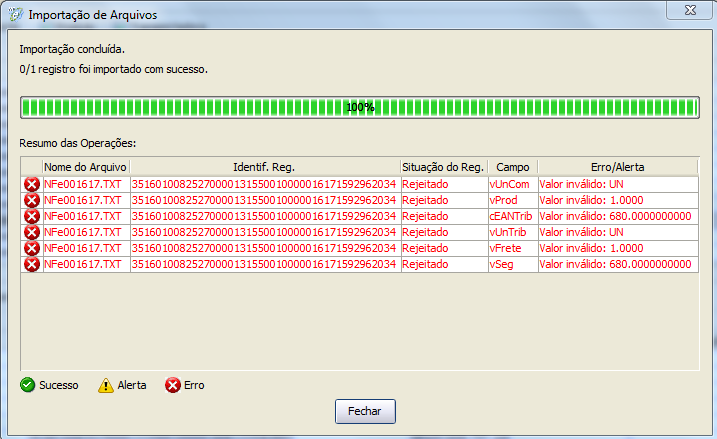Click Rejeitado status in the vSeg row

[x=425, y=264]
